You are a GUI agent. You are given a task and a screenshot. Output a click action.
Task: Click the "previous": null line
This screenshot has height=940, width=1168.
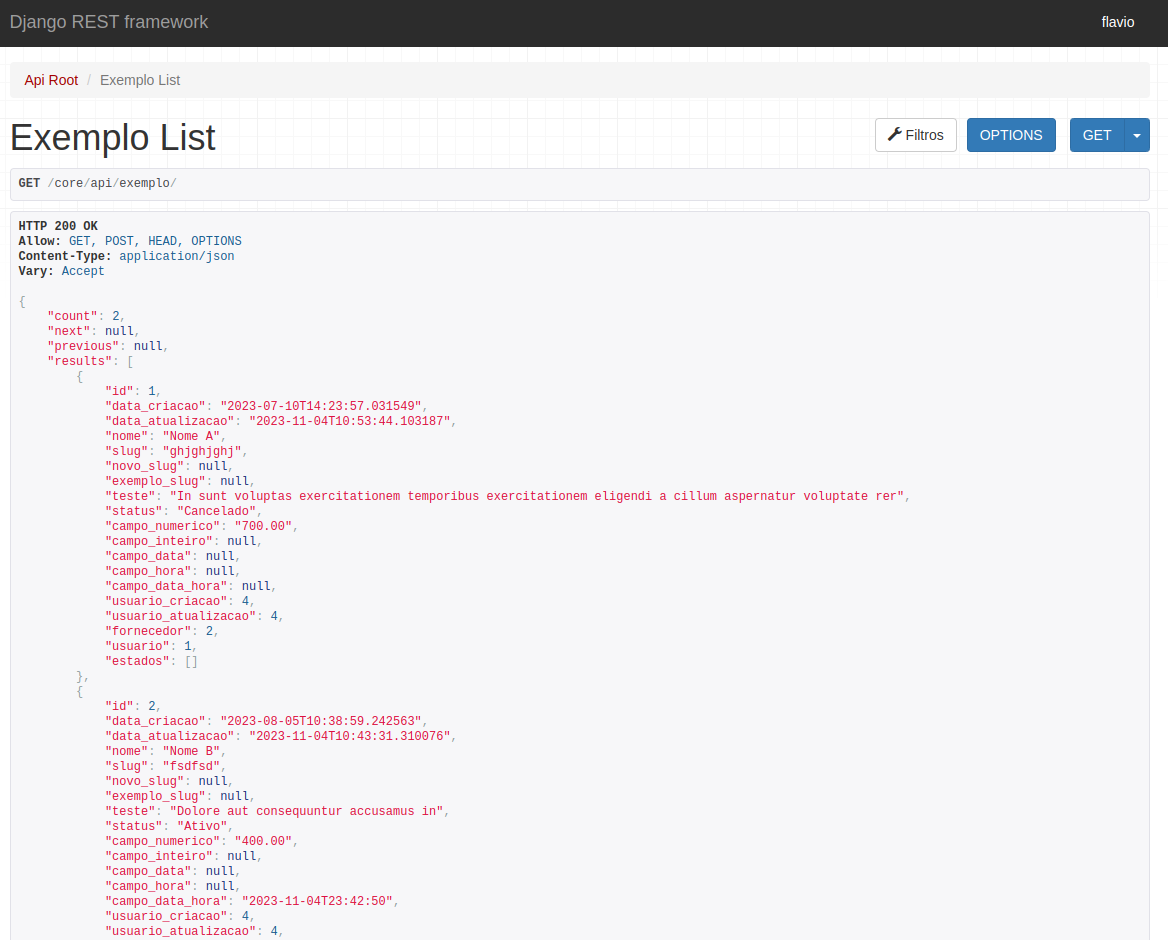(x=107, y=346)
